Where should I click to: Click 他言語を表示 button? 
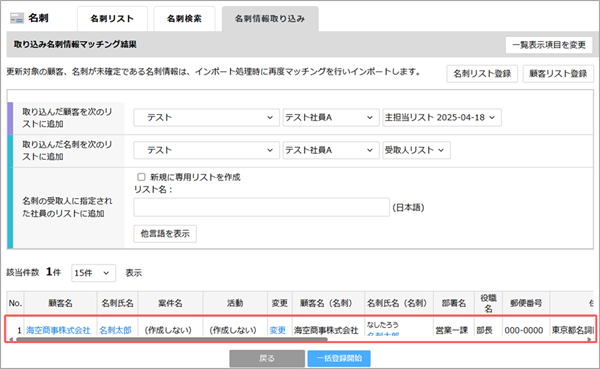(165, 233)
